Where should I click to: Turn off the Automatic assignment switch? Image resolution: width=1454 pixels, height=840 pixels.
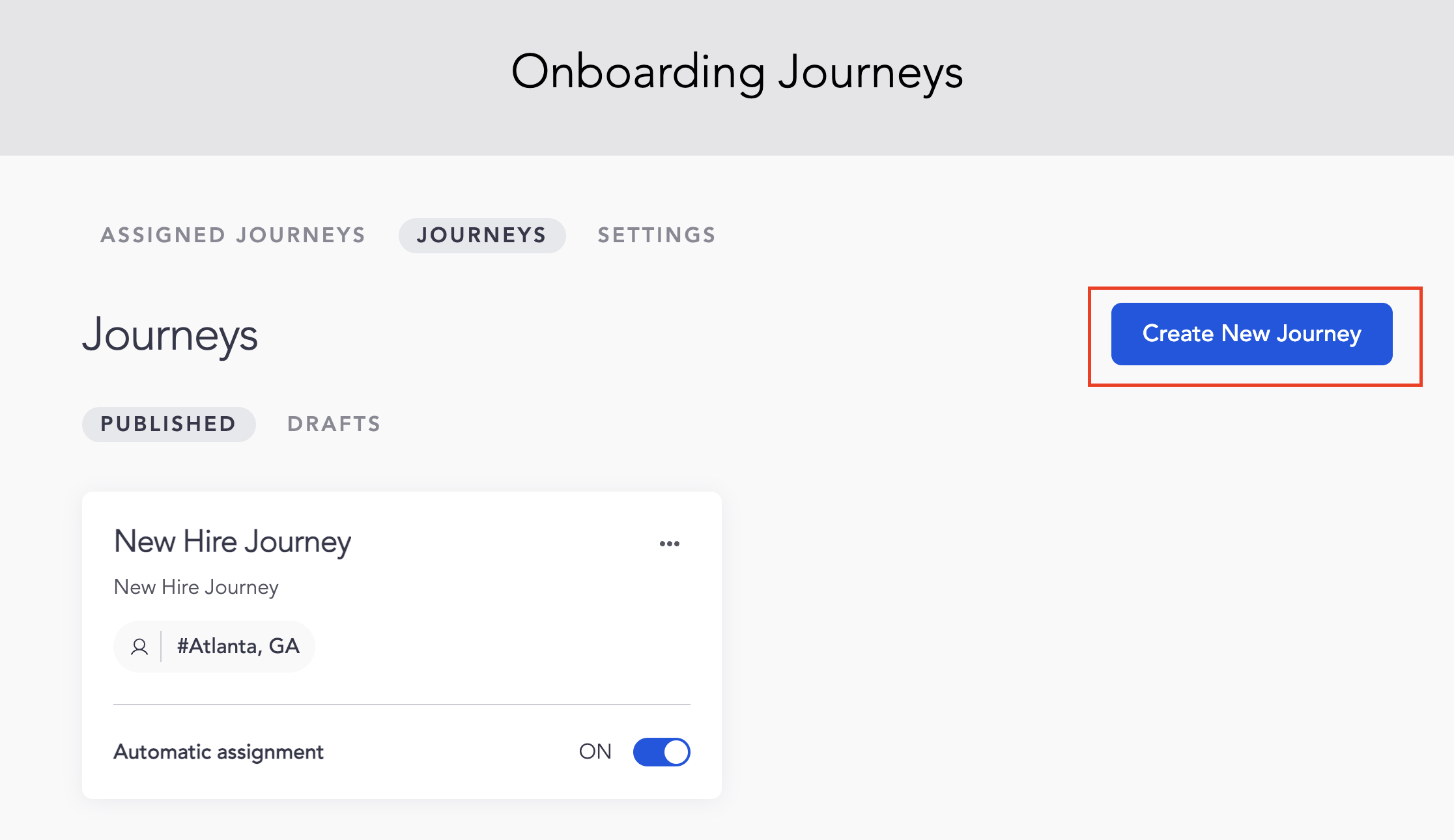(x=661, y=752)
